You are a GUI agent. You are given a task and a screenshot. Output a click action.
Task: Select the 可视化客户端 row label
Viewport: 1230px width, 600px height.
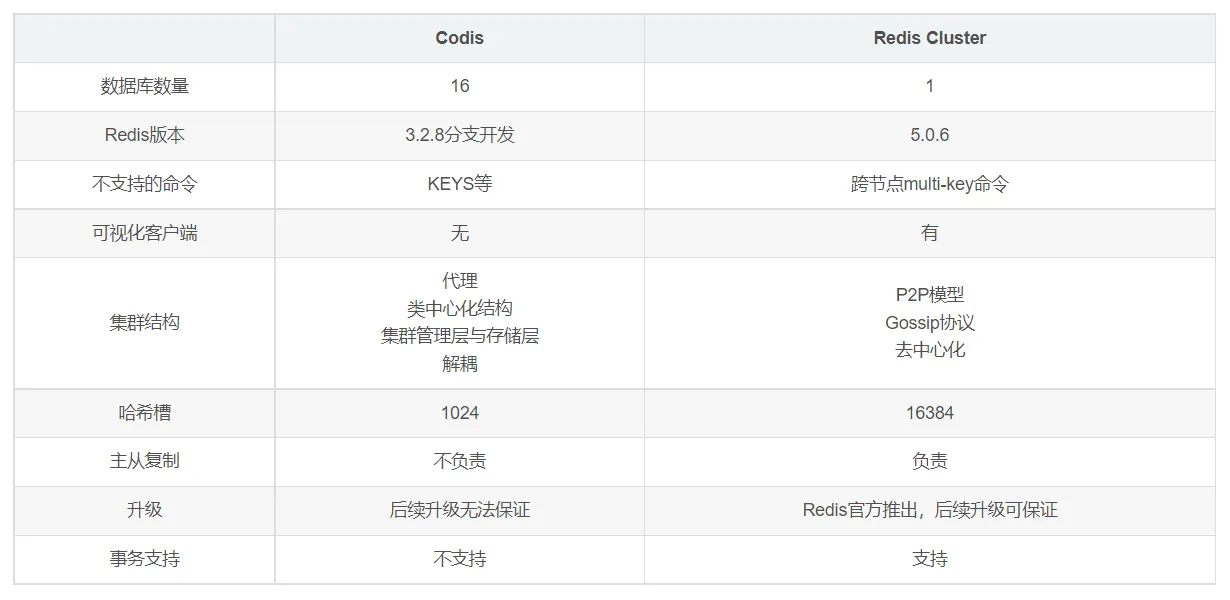[145, 233]
